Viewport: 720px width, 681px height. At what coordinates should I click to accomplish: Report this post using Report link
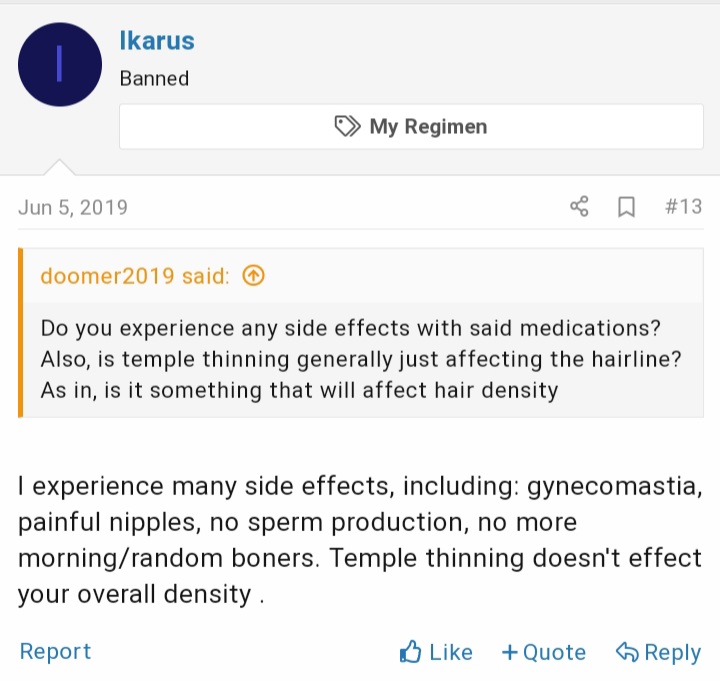(x=55, y=652)
